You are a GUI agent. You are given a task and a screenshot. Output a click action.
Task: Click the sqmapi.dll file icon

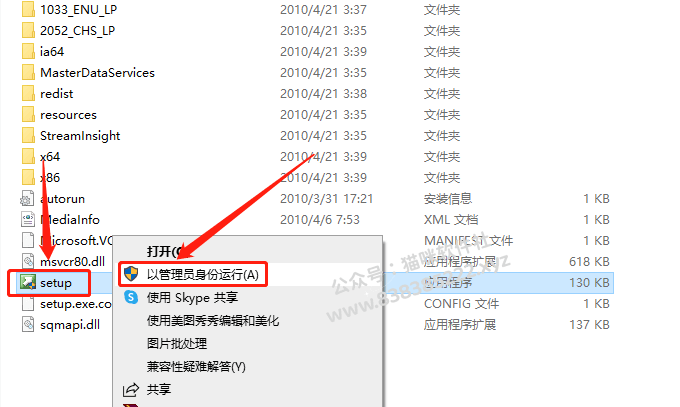pos(28,325)
